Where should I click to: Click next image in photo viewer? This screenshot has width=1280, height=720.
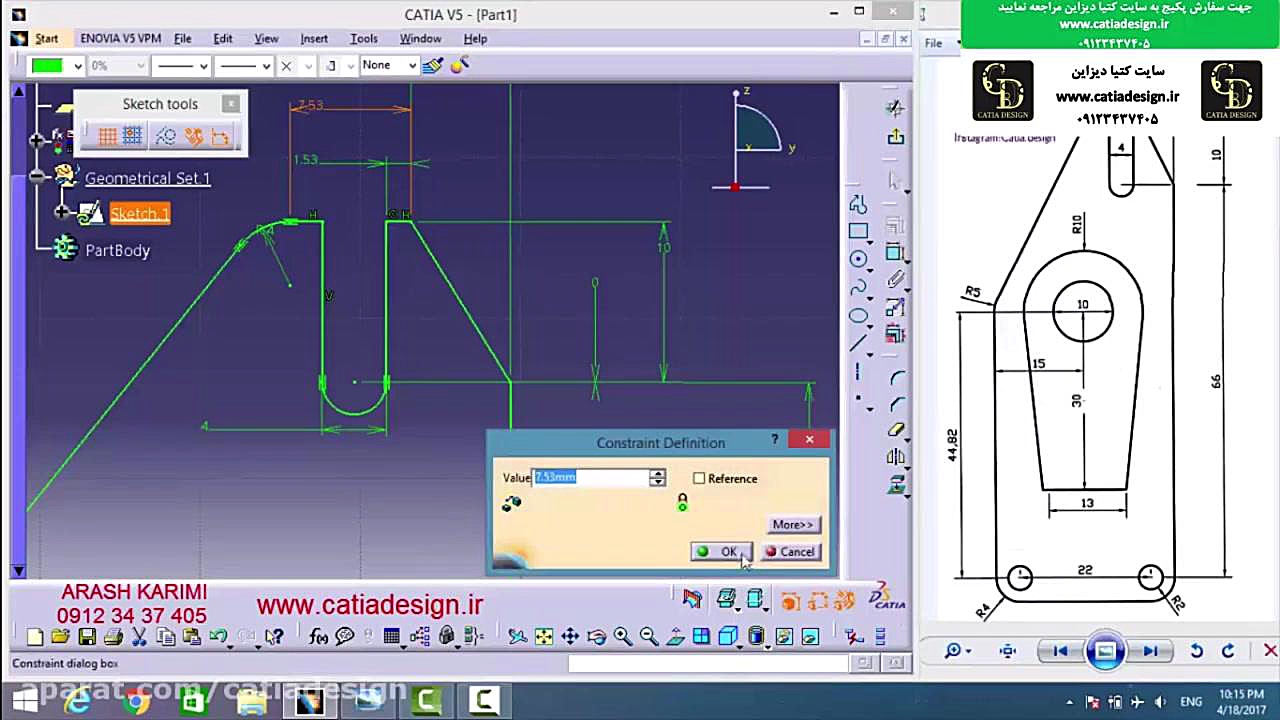[x=1150, y=651]
